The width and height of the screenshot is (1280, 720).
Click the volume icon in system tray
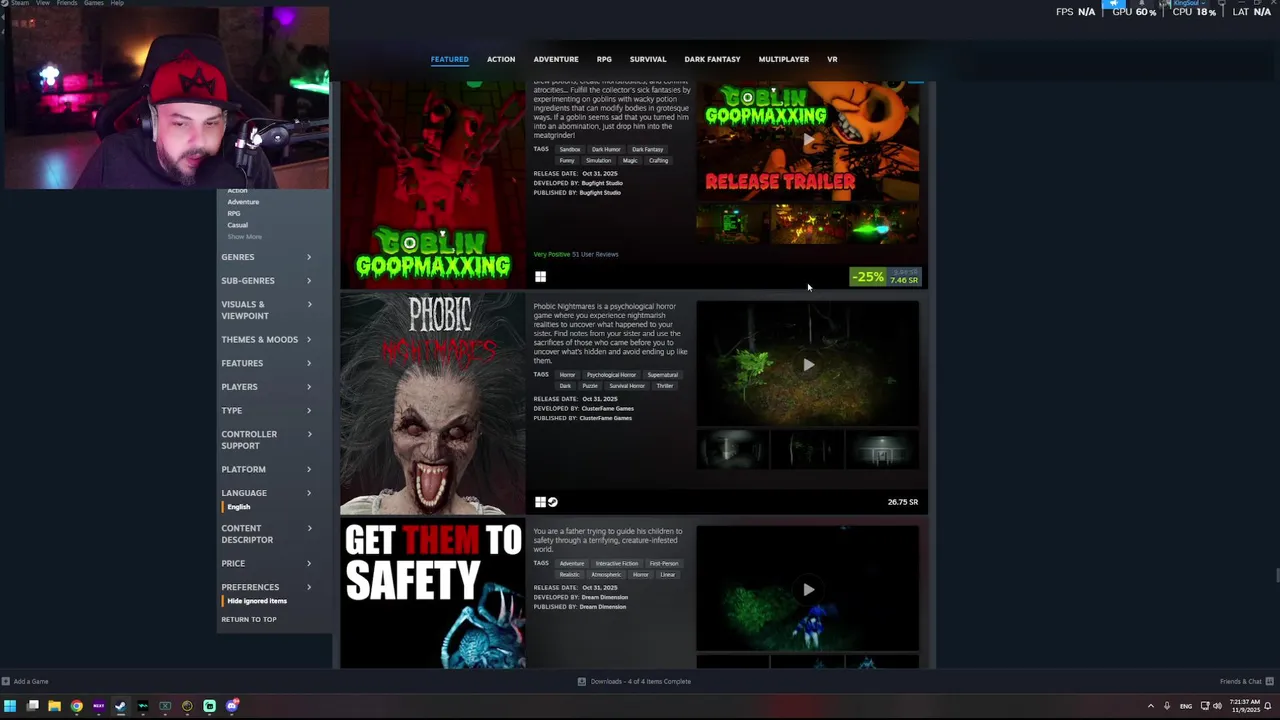[1217, 706]
